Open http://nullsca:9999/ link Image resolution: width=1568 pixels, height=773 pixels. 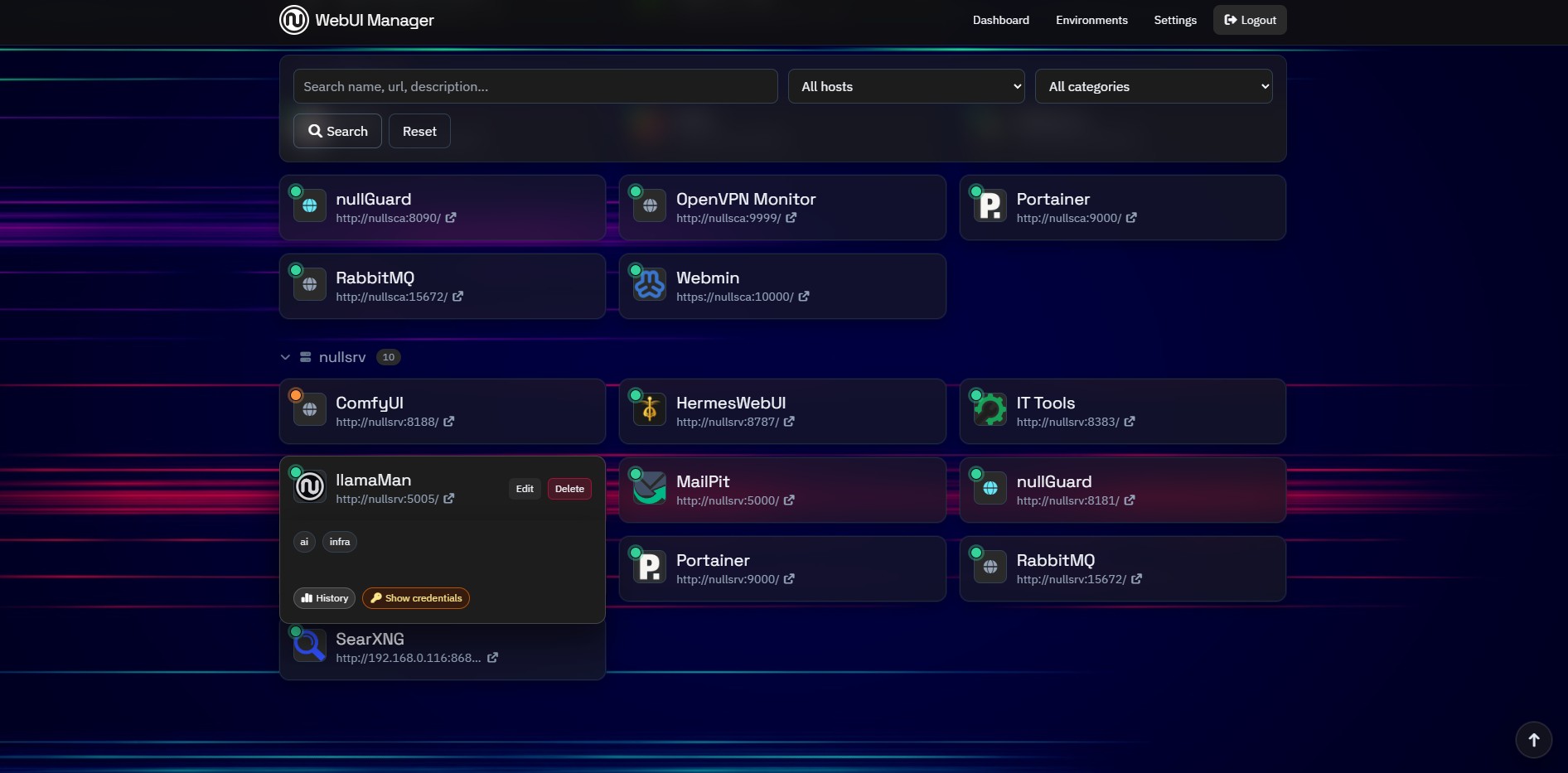click(728, 218)
